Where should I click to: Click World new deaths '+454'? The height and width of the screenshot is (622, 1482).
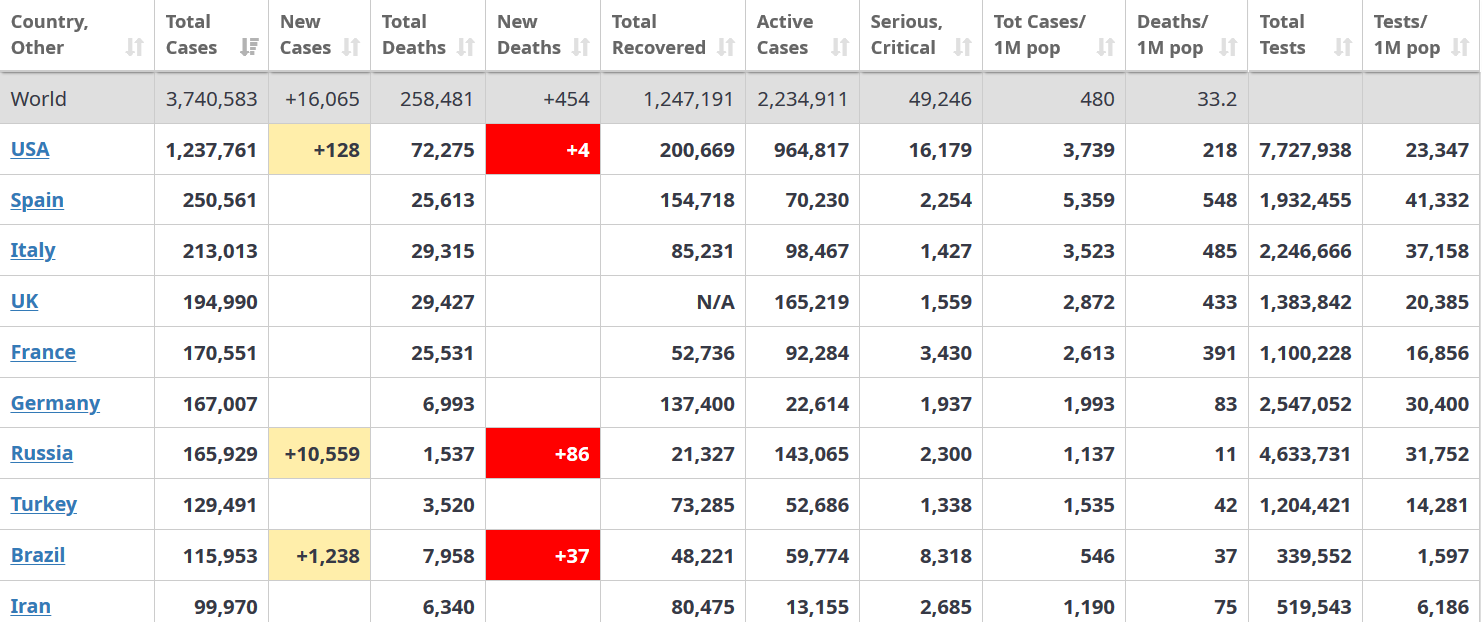(x=566, y=99)
